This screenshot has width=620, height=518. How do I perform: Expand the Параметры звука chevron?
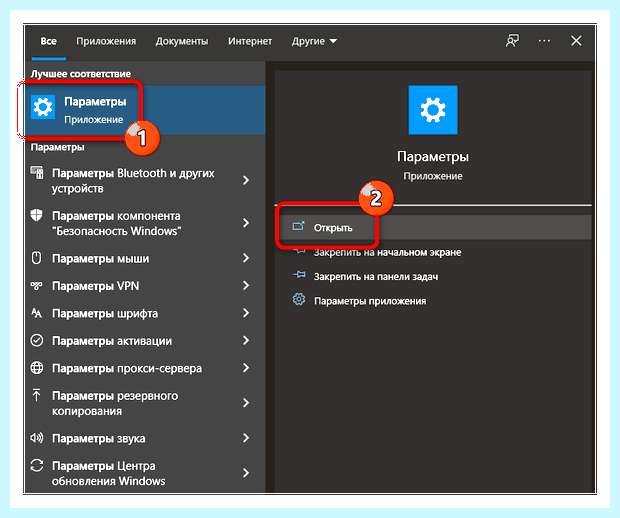[246, 438]
